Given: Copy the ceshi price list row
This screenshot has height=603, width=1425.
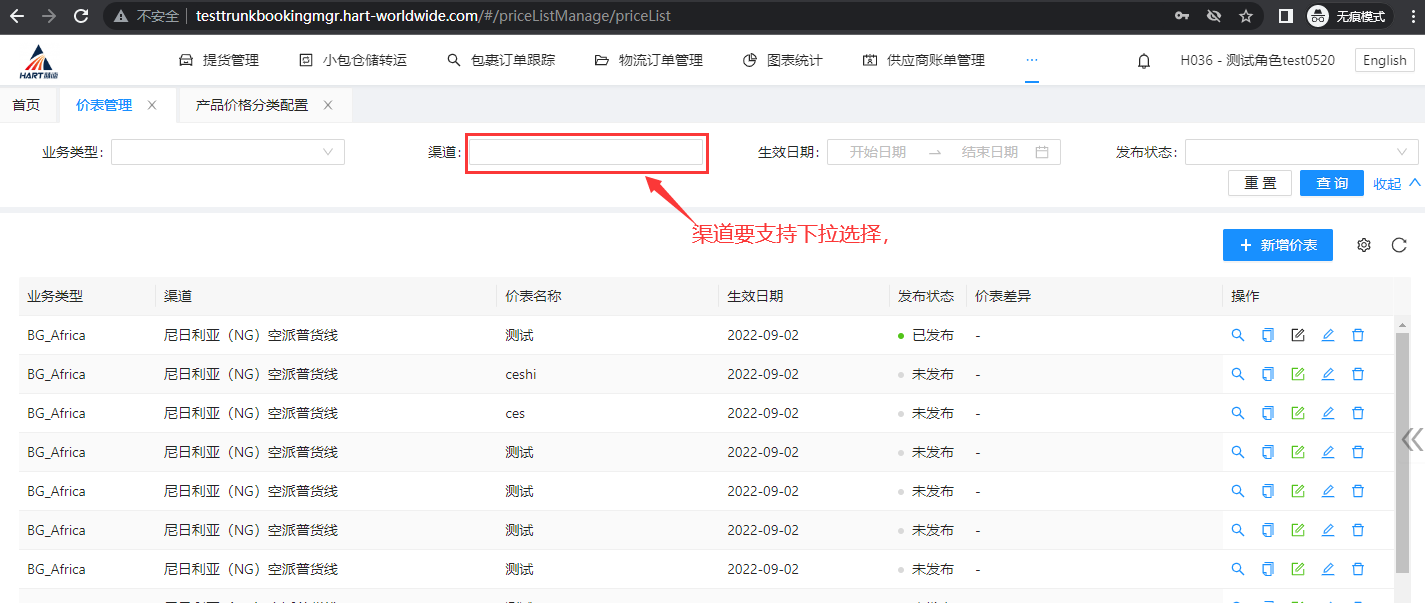Looking at the screenshot, I should click(x=1268, y=374).
